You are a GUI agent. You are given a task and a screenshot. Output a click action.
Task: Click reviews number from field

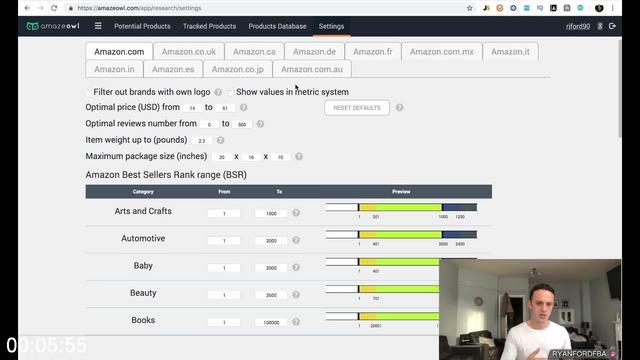click(209, 124)
